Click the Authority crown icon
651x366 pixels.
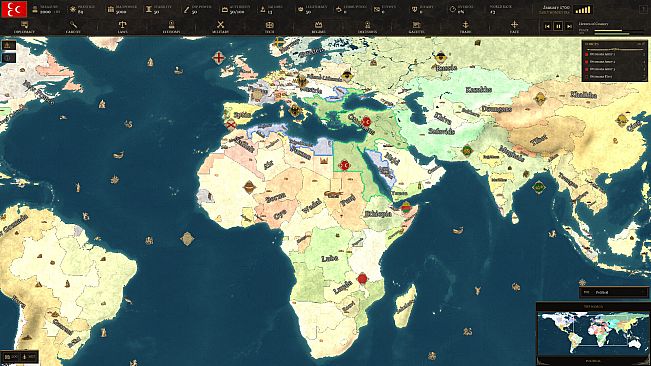(225, 9)
